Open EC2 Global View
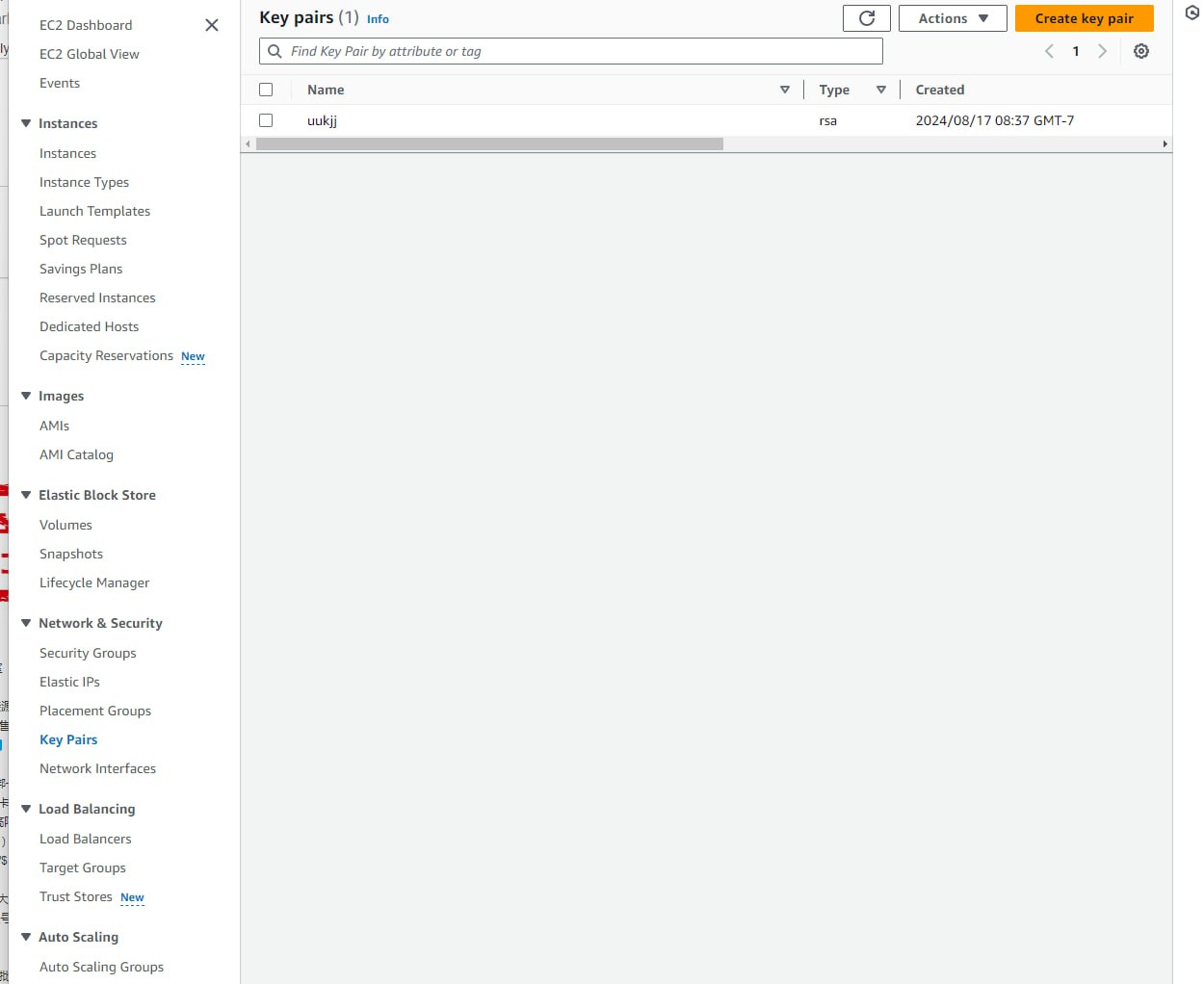This screenshot has height=984, width=1204. [90, 54]
